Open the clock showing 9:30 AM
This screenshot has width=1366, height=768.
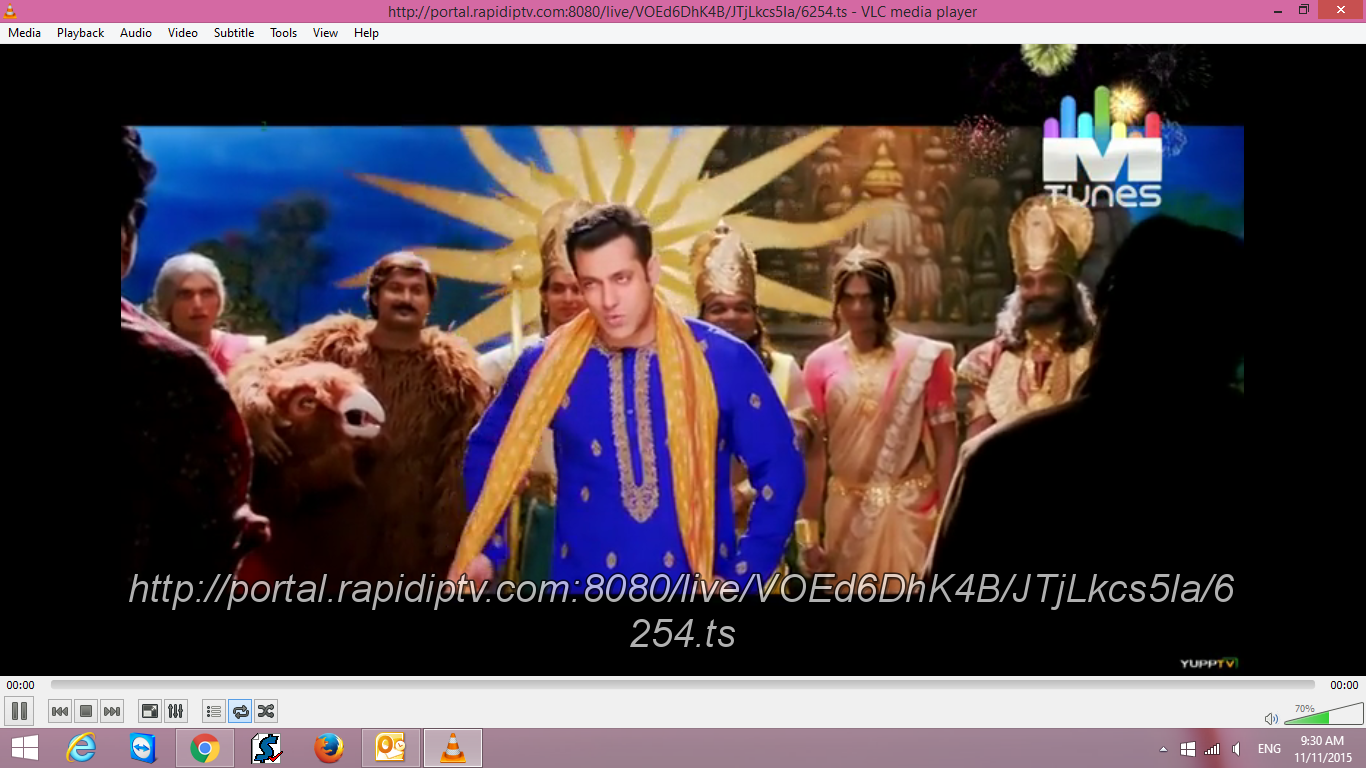1322,749
